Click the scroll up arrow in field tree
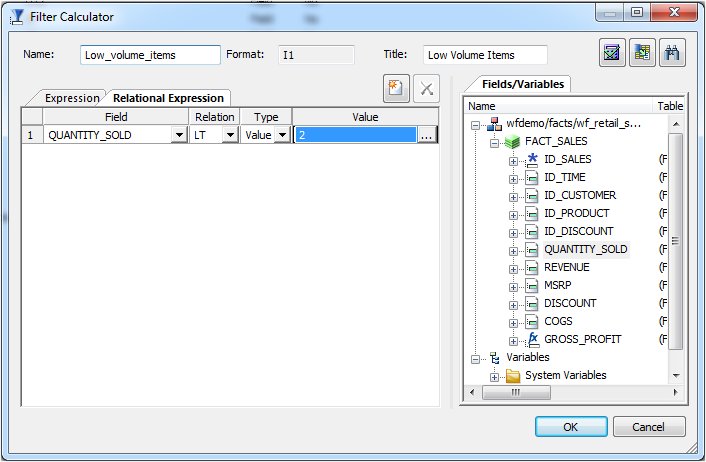 tap(675, 124)
